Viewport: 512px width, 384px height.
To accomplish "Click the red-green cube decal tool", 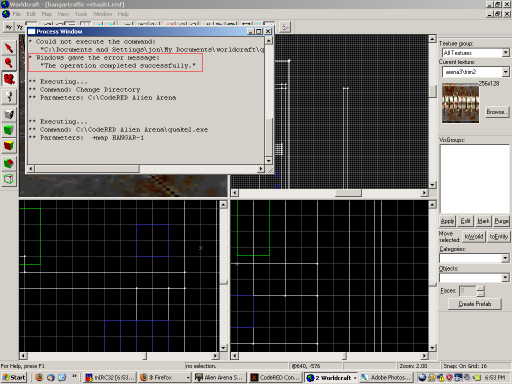I will click(x=9, y=163).
